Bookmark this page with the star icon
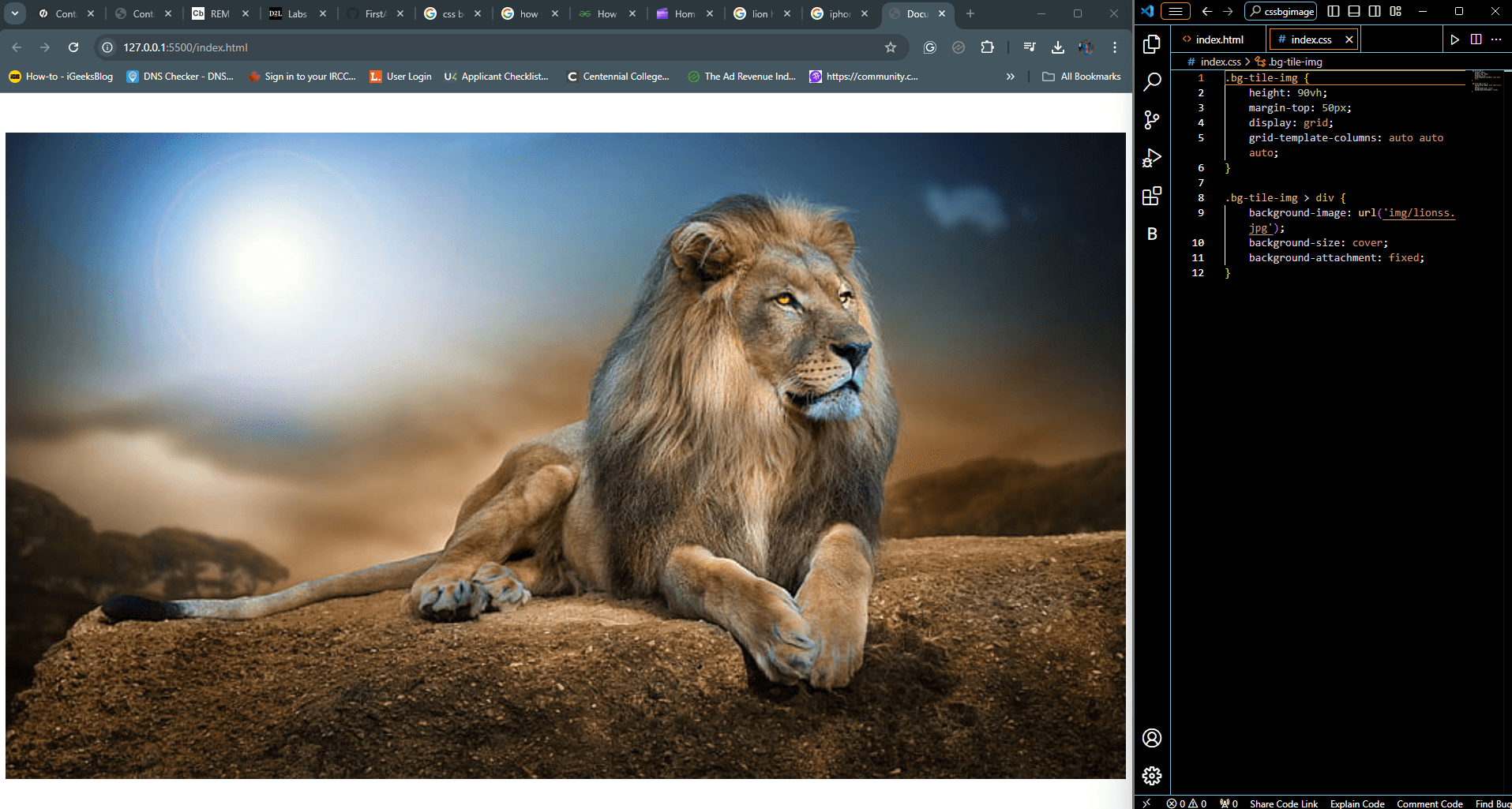Image resolution: width=1512 pixels, height=809 pixels. click(891, 47)
